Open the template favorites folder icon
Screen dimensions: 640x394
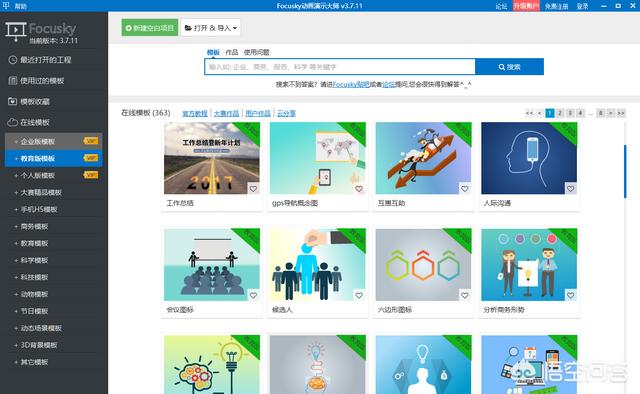tap(13, 101)
